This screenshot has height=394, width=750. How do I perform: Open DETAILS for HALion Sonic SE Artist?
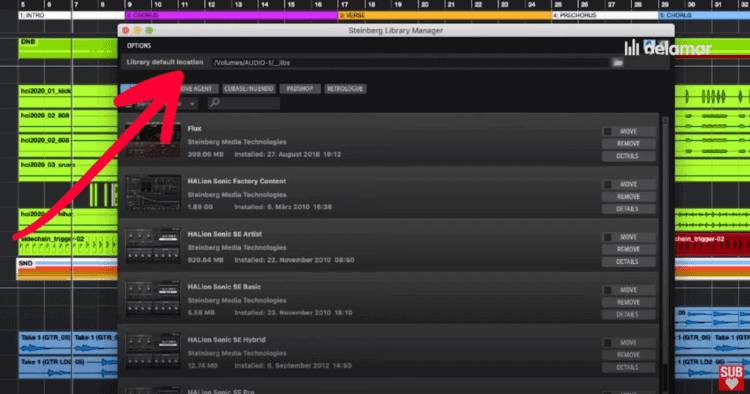(628, 262)
